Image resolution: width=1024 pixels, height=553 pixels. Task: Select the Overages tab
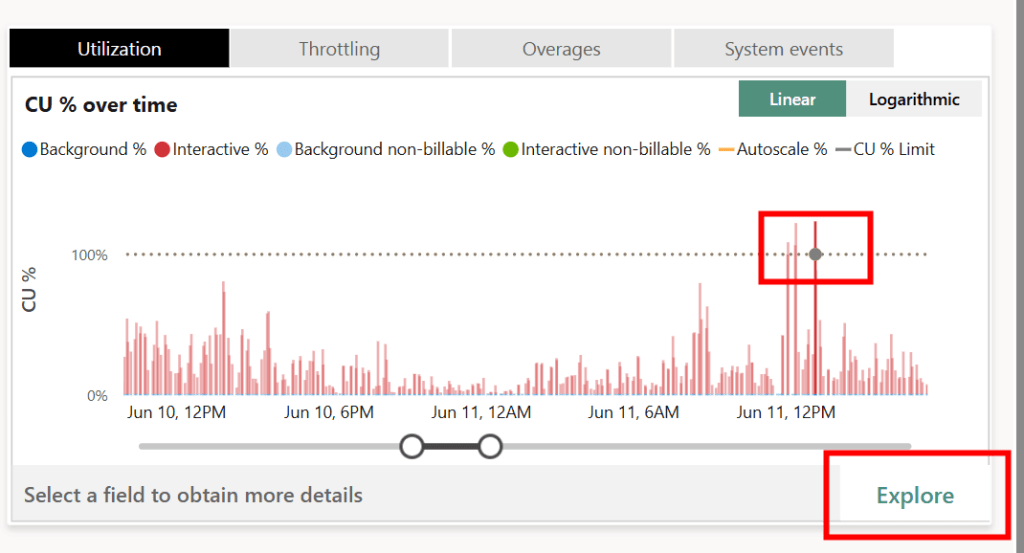[560, 48]
